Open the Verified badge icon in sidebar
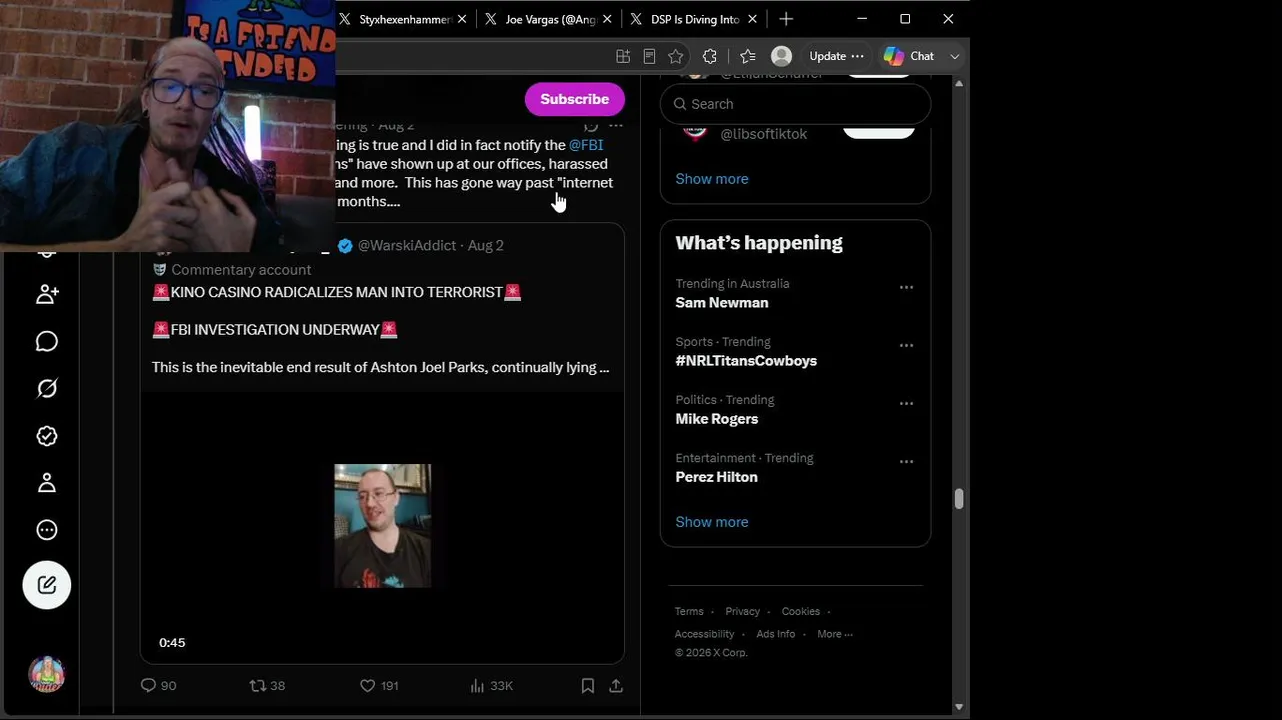This screenshot has height=720, width=1282. click(x=47, y=436)
